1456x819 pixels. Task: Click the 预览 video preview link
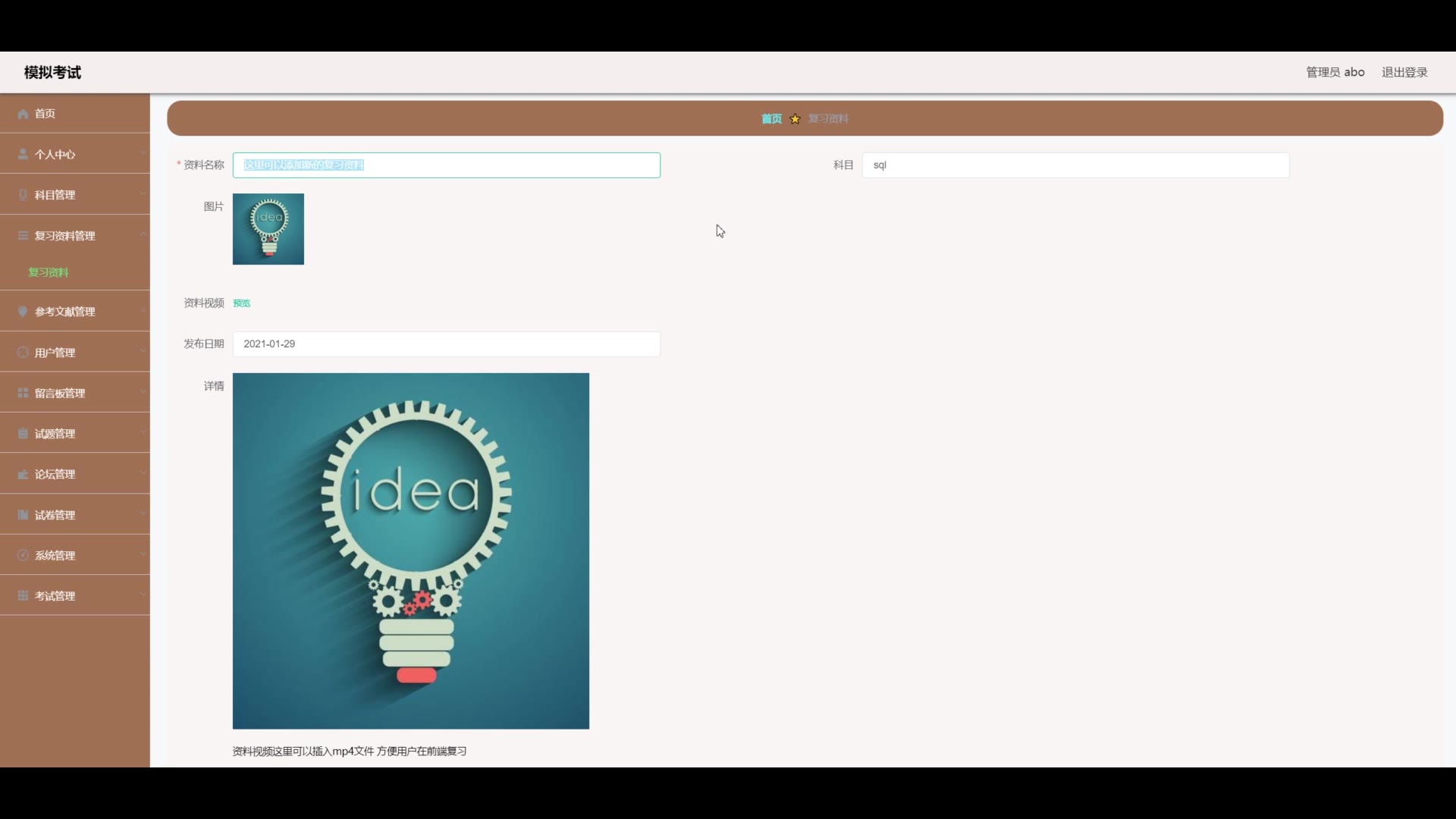pos(242,303)
